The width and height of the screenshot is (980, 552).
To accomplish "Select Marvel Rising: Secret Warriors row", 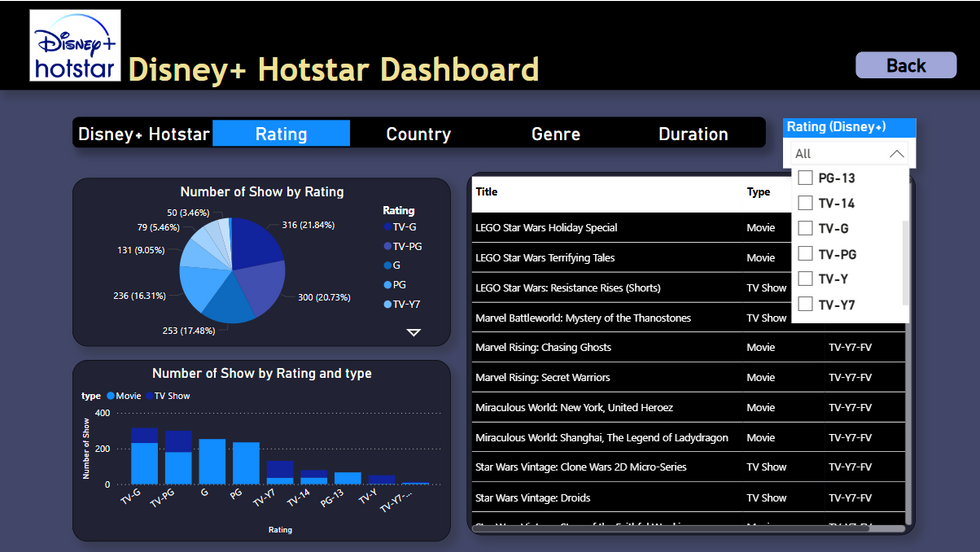I will [x=688, y=378].
